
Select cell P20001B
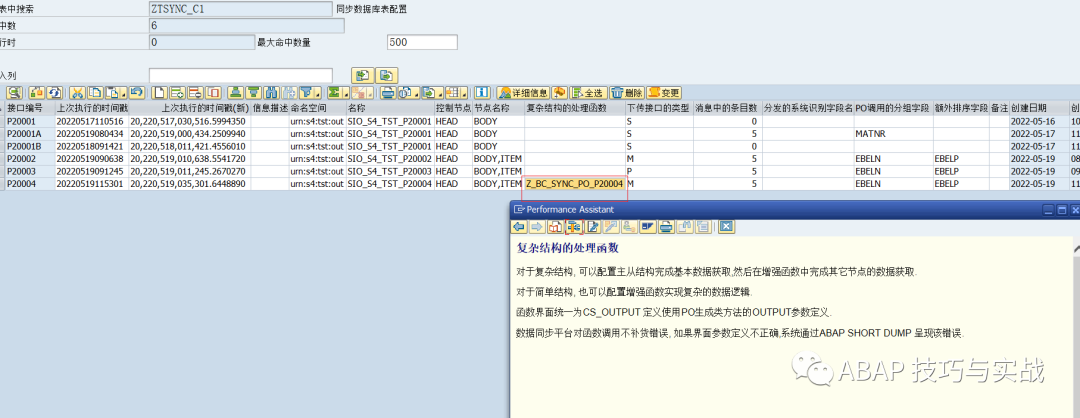coord(30,146)
